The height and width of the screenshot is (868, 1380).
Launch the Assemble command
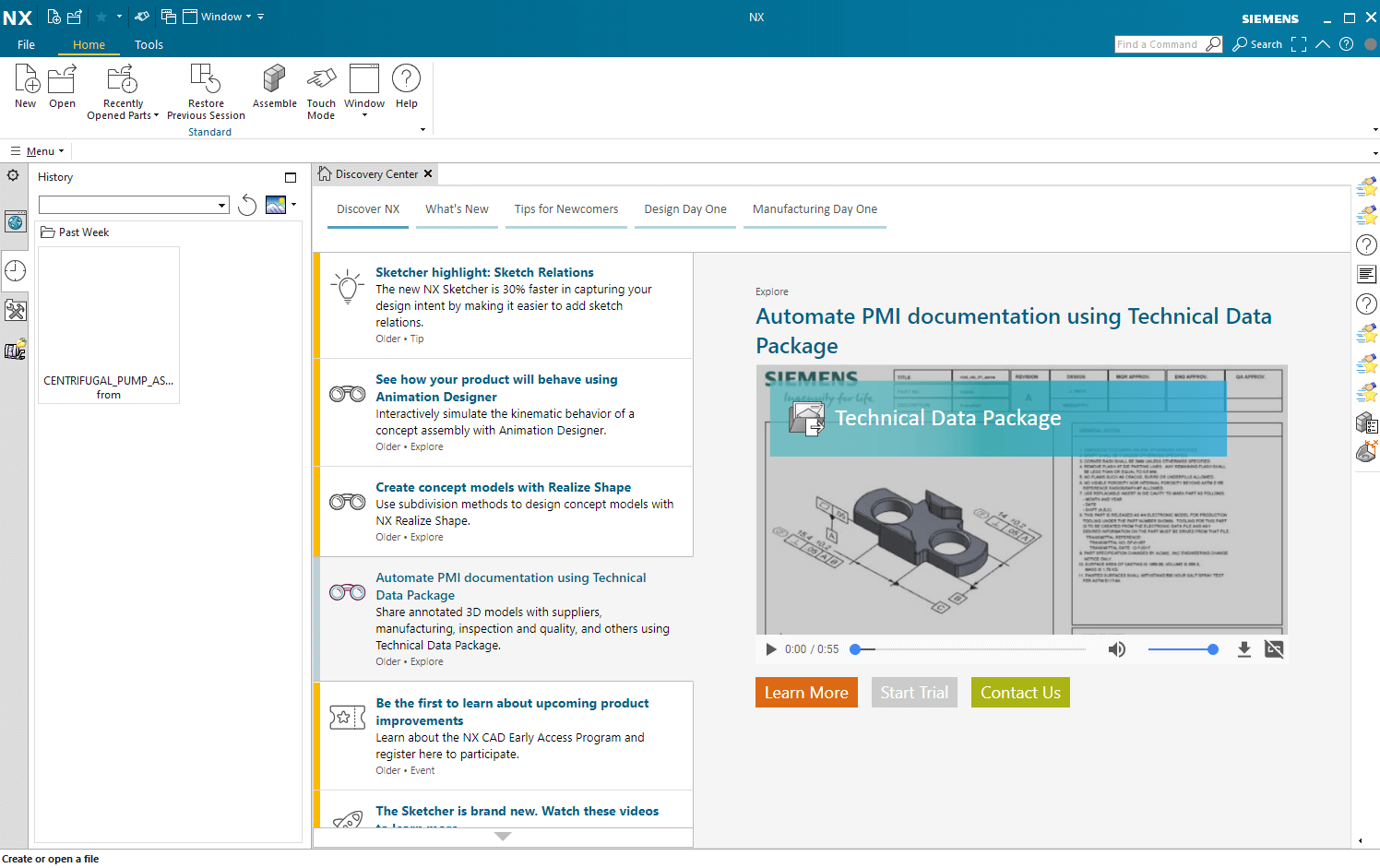(x=275, y=87)
